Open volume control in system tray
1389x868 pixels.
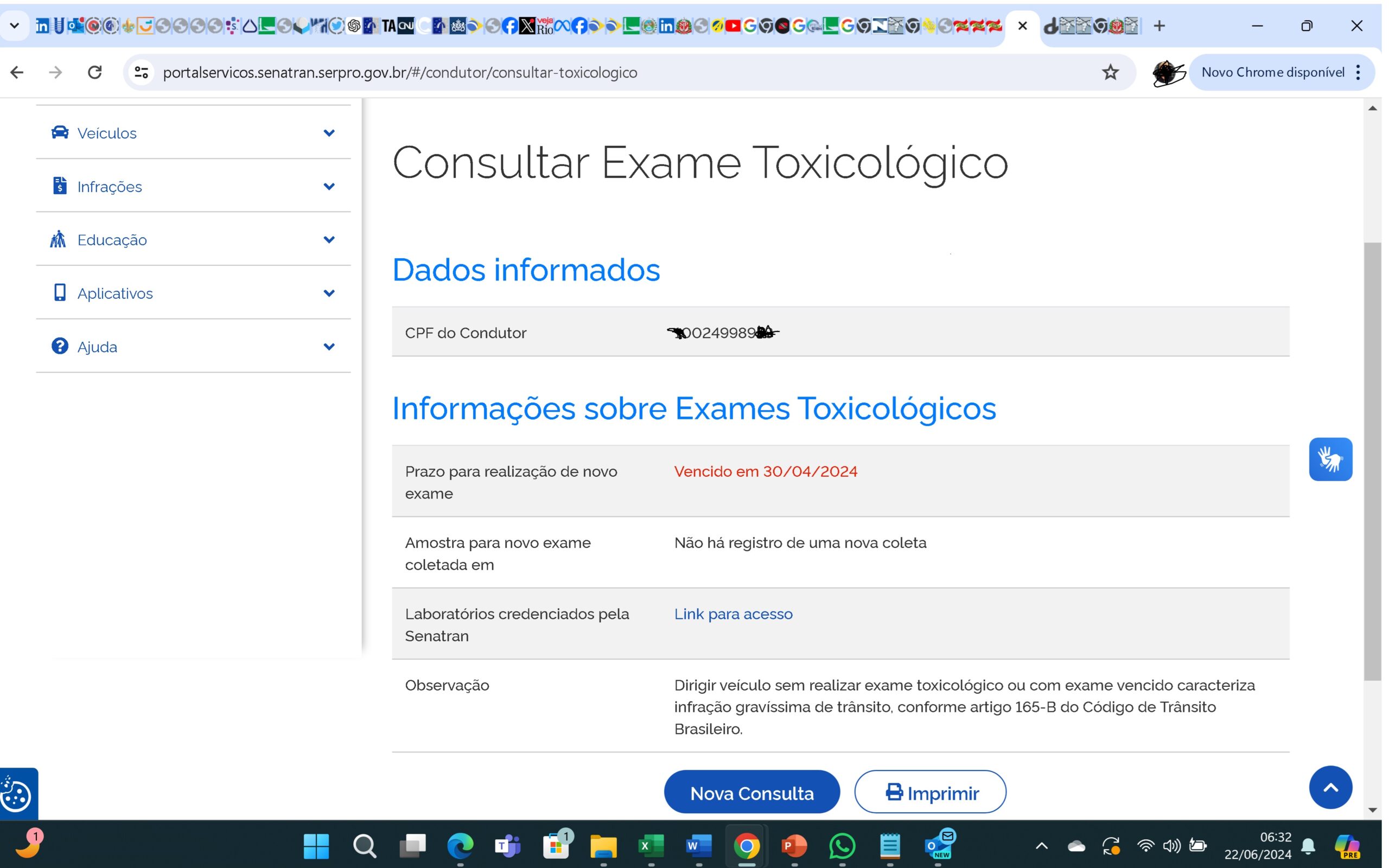coord(1171,846)
